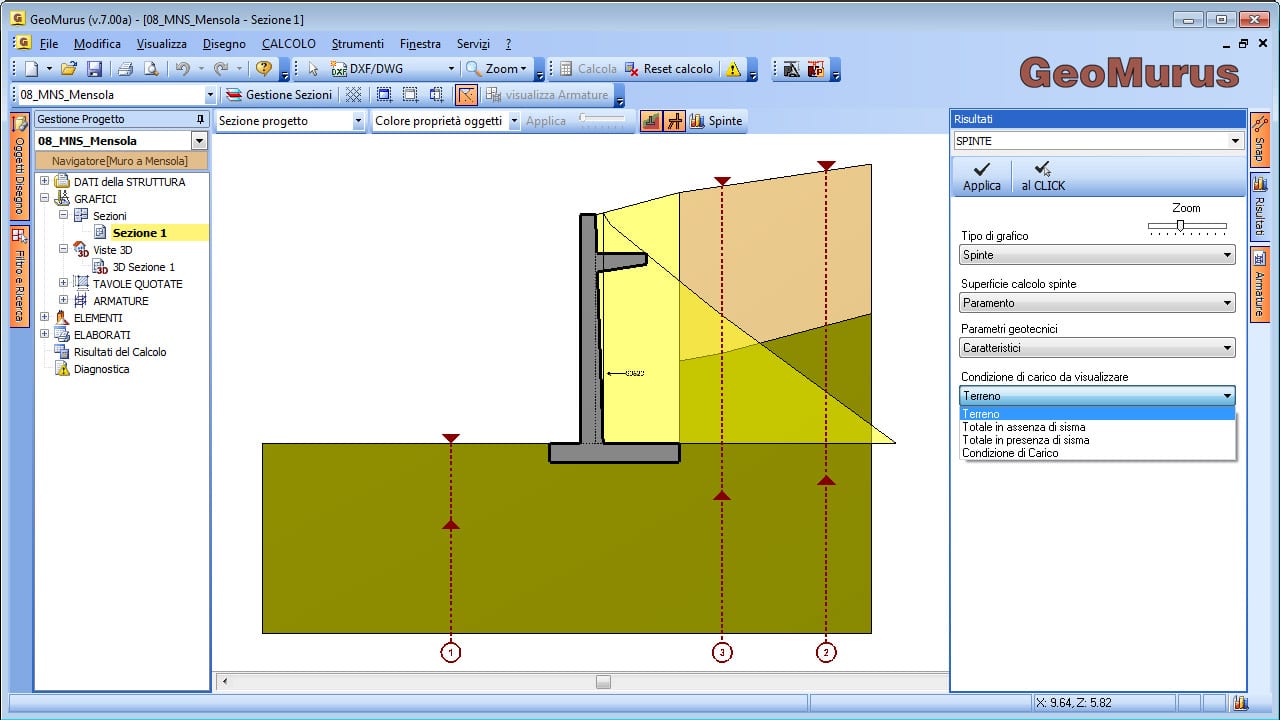
Task: Expand the DATI della STRUTTURA tree node
Action: pyautogui.click(x=45, y=182)
